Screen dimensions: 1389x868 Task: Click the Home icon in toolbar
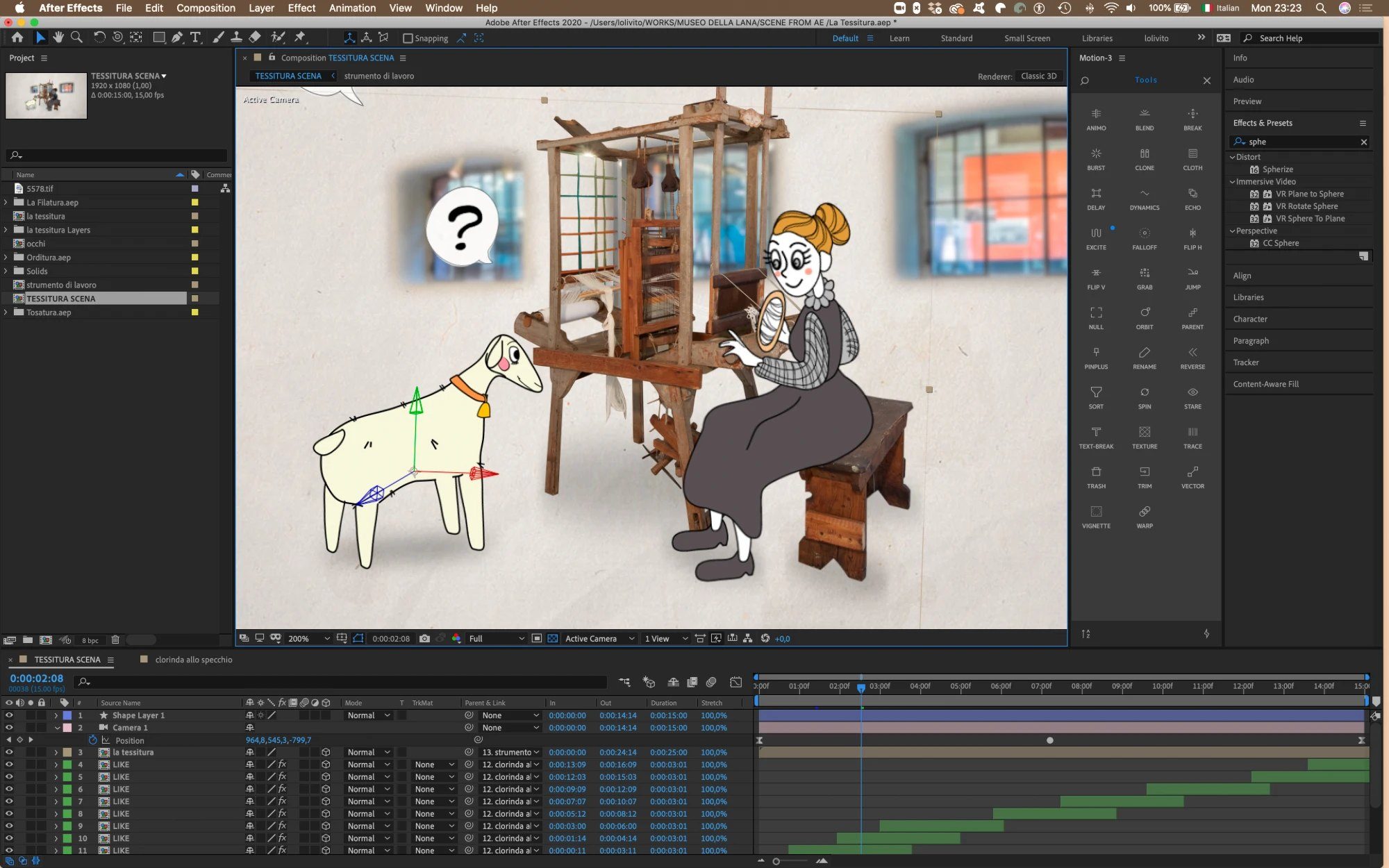click(17, 37)
